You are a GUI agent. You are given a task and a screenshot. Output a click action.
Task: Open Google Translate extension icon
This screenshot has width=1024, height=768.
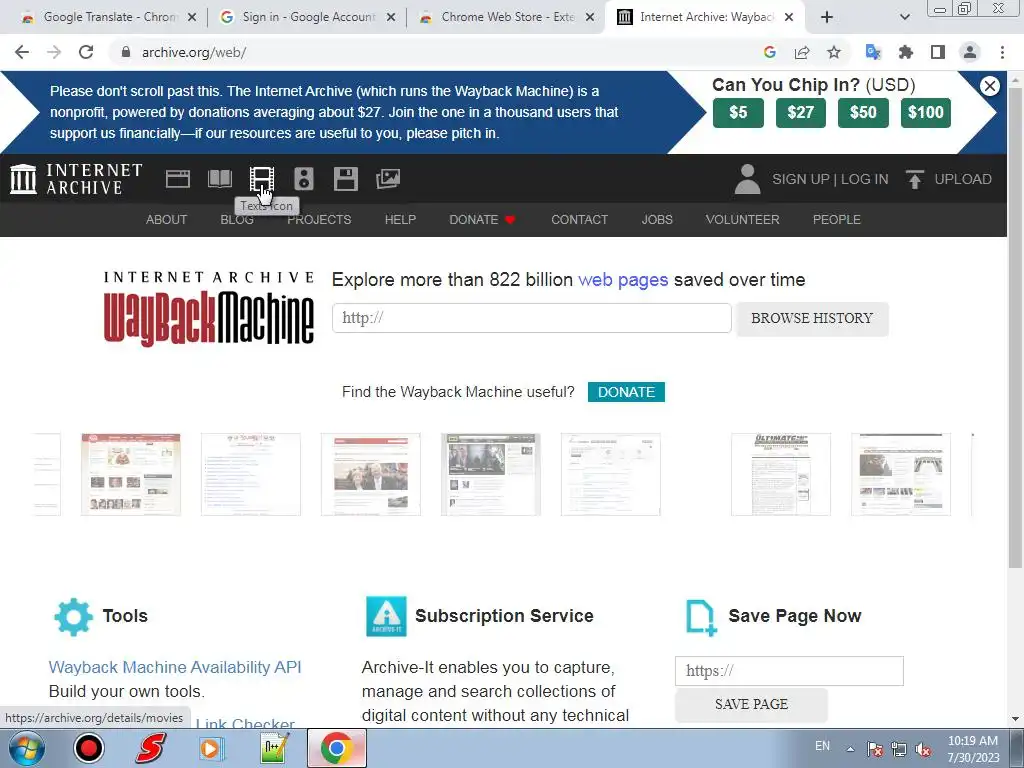tap(873, 52)
